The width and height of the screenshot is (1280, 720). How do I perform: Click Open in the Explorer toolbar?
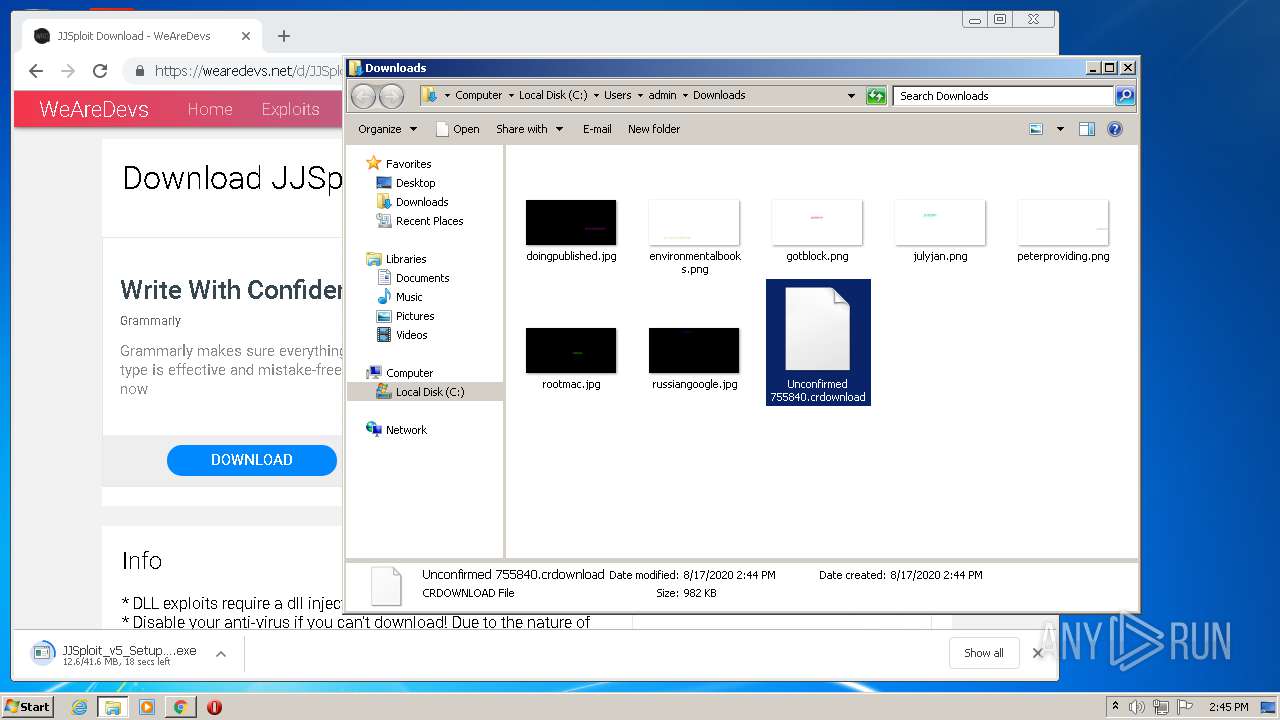(458, 129)
